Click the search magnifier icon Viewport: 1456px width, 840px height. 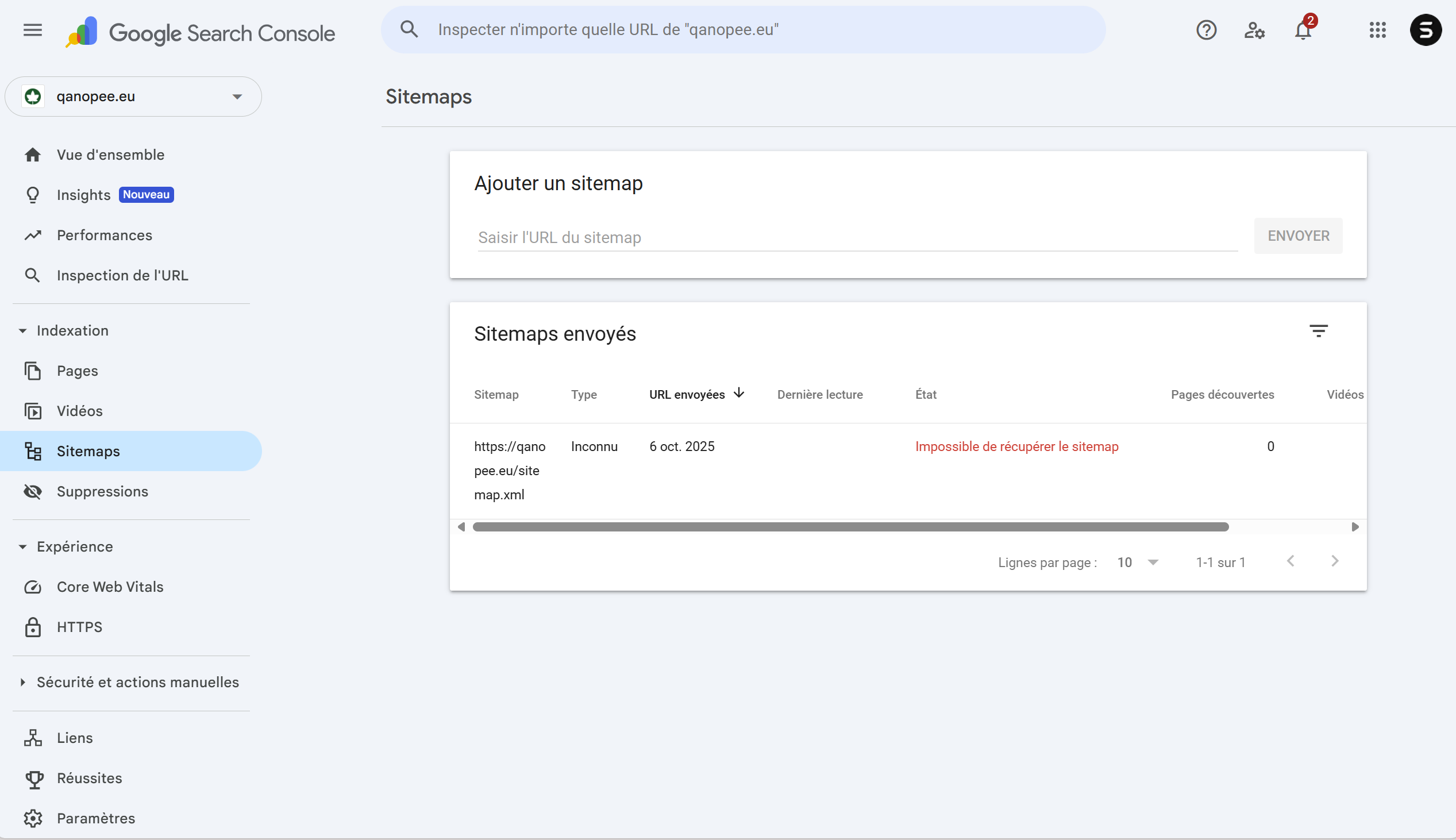point(409,30)
